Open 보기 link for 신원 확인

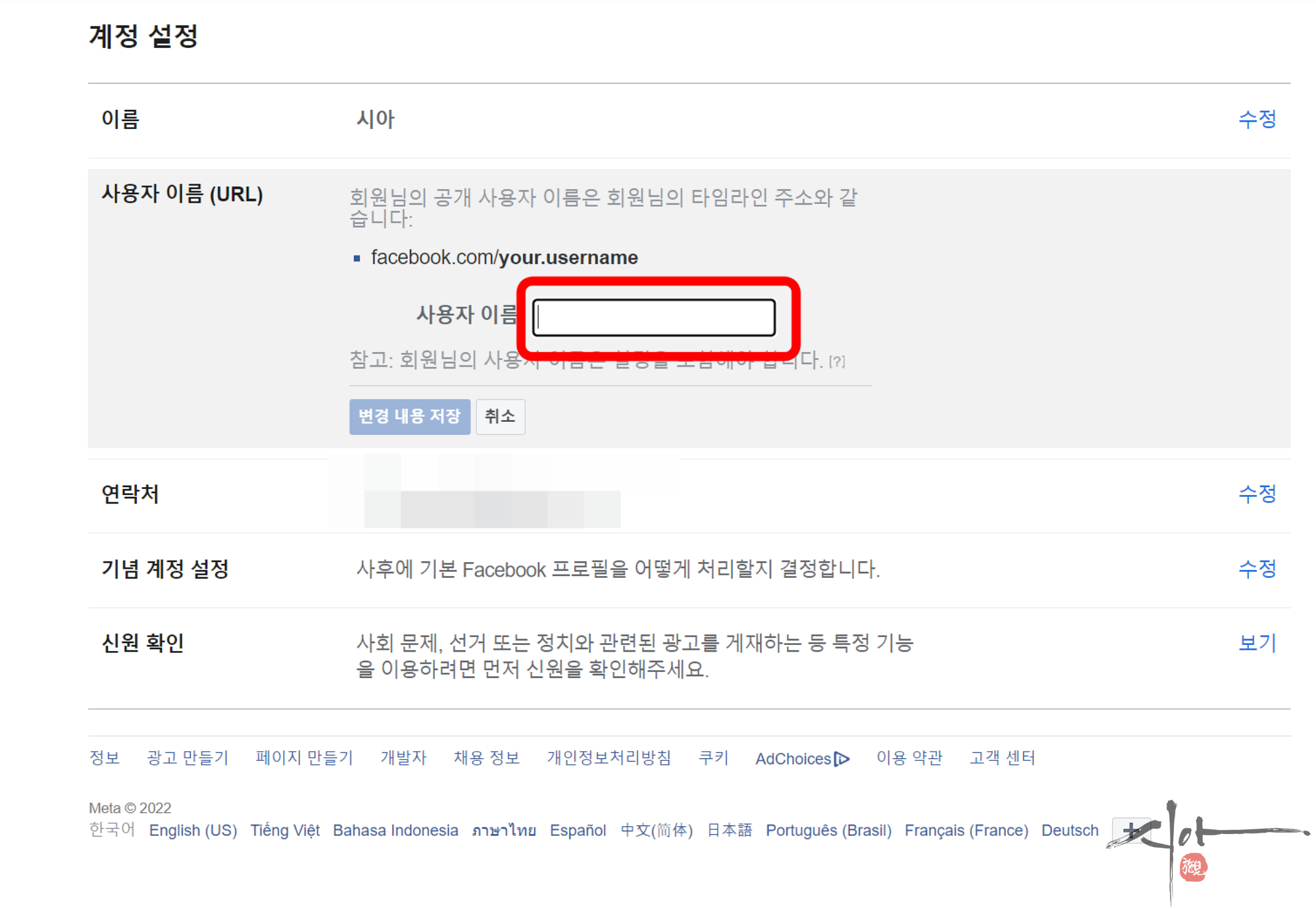[1257, 643]
